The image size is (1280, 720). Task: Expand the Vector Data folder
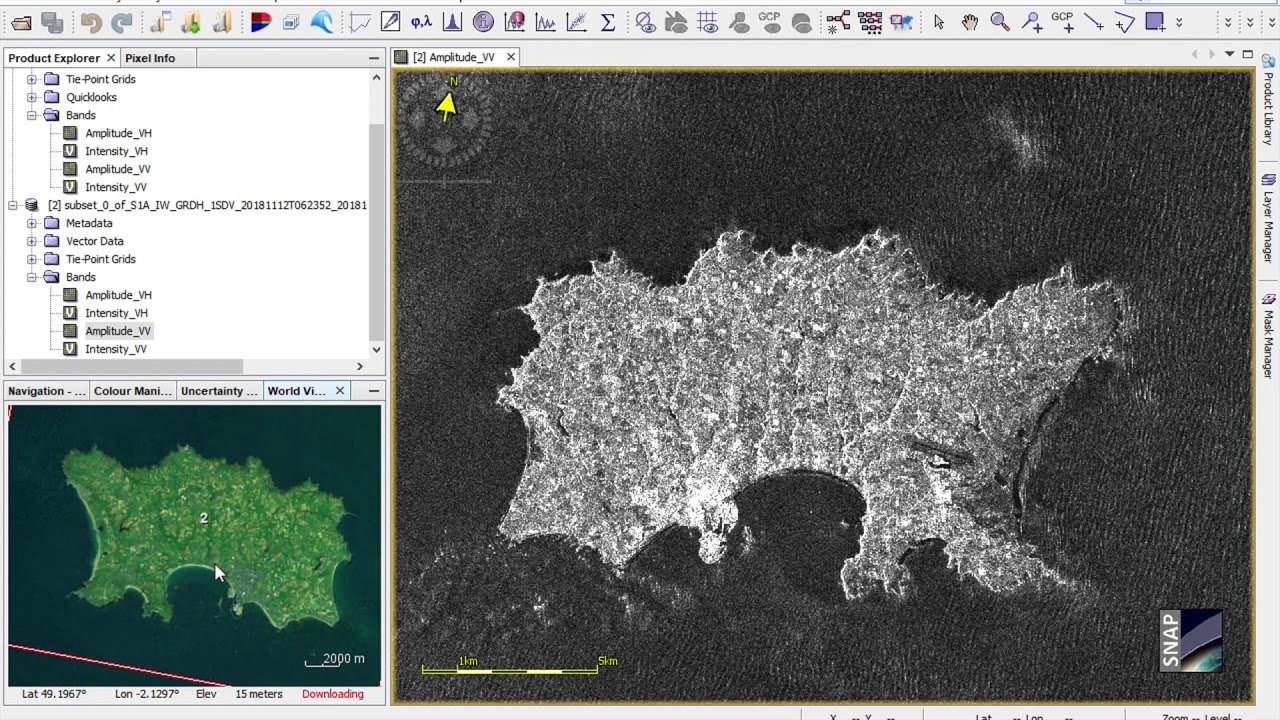31,241
